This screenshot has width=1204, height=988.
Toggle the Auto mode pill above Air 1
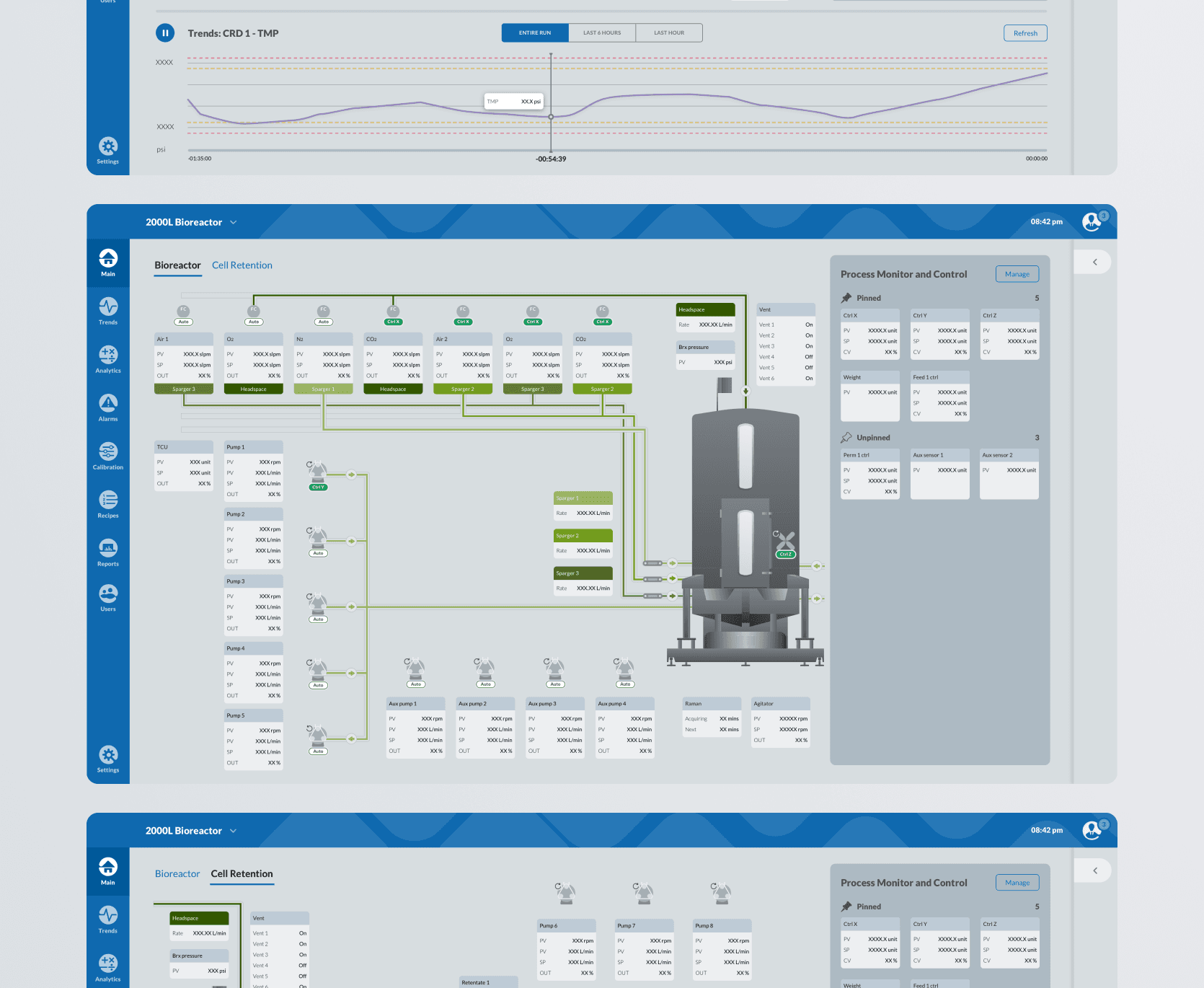[x=184, y=322]
